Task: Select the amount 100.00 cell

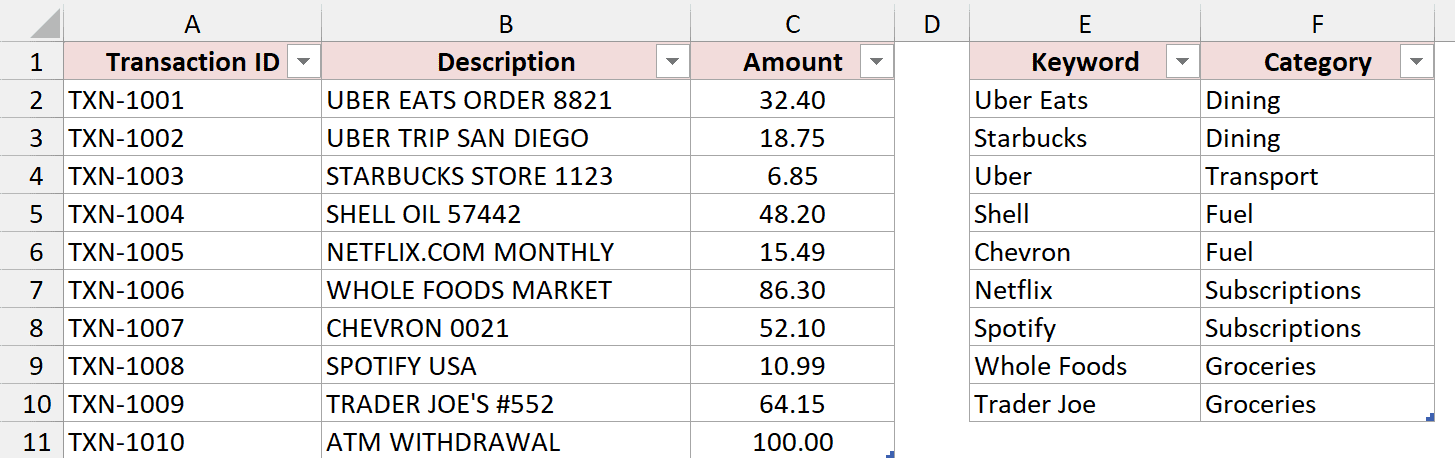Action: (793, 441)
